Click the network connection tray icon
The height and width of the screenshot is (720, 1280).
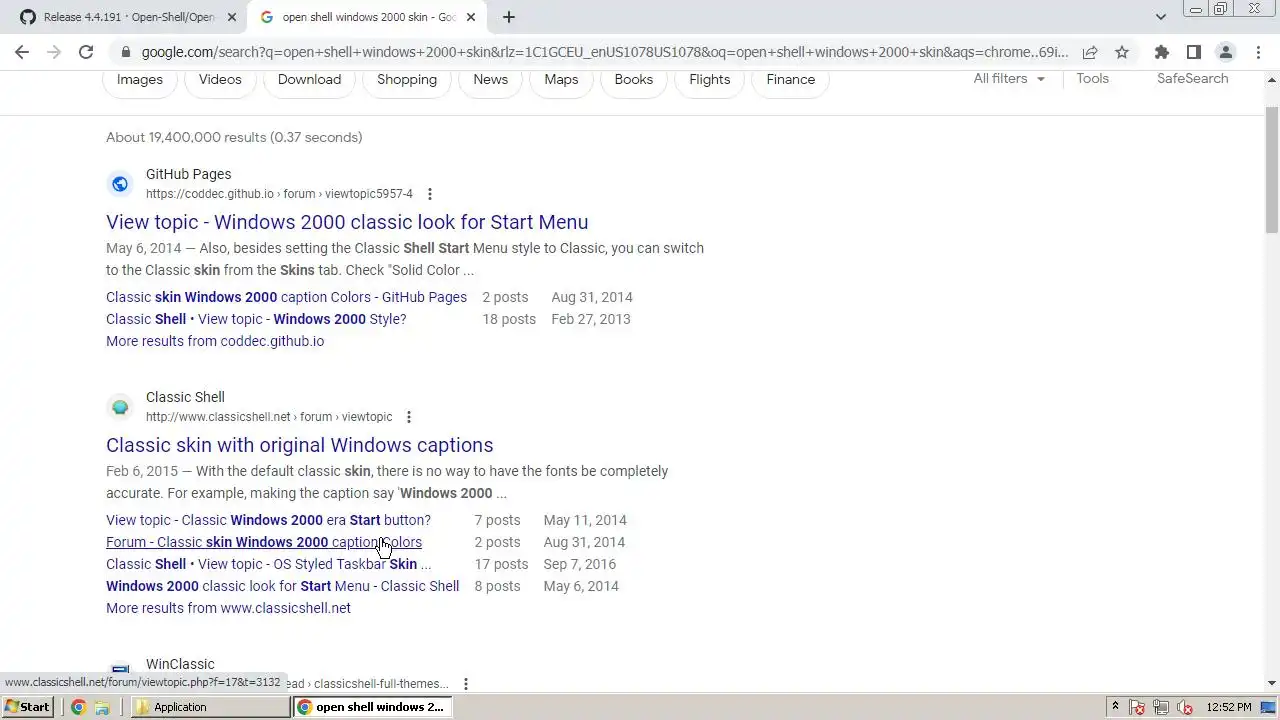tap(1161, 707)
